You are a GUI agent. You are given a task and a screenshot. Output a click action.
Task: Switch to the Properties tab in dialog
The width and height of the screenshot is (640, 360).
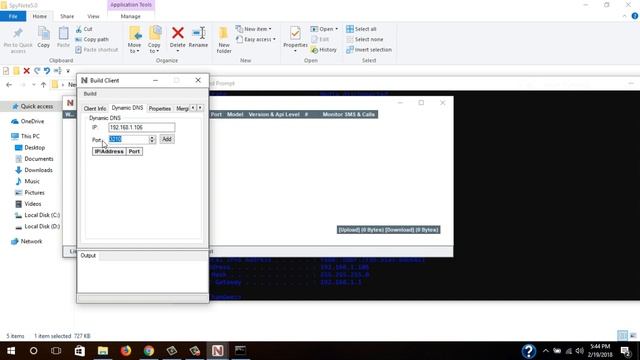click(x=160, y=109)
